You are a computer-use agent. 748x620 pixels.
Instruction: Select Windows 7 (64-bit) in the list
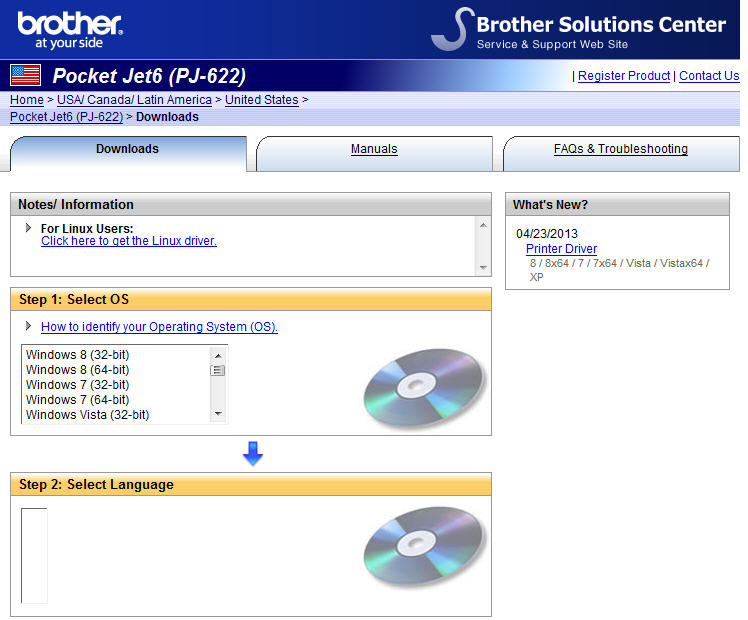pyautogui.click(x=77, y=400)
